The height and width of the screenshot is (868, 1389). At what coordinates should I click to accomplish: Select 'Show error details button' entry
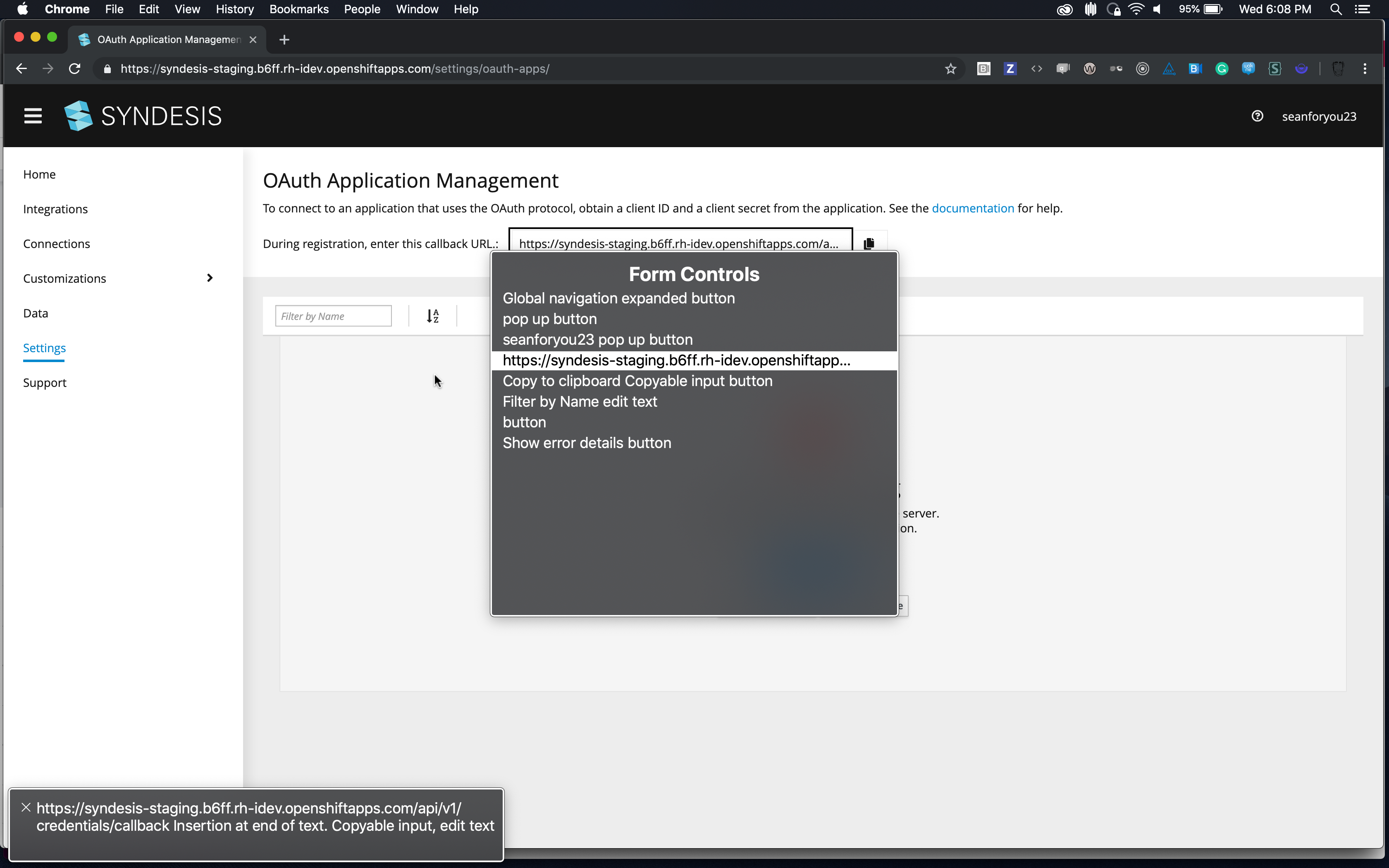(x=694, y=443)
